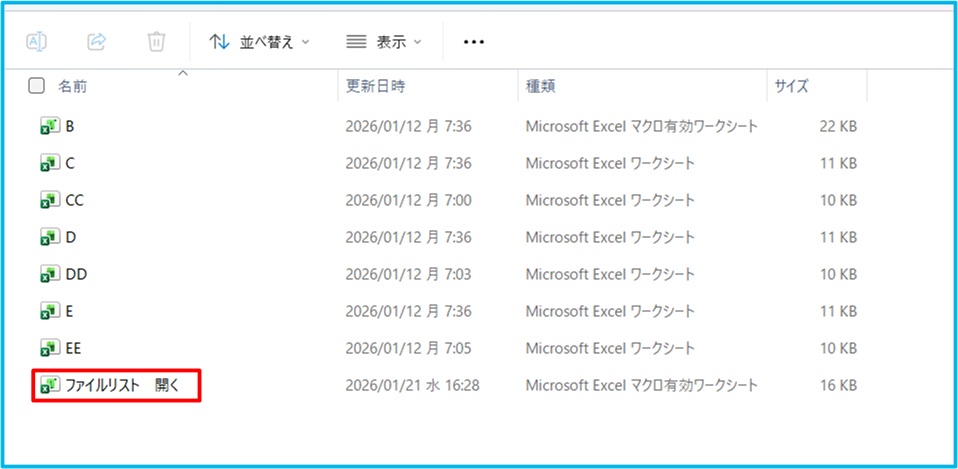958x469 pixels.
Task: Click the Excel icon of file CC
Action: (49, 200)
